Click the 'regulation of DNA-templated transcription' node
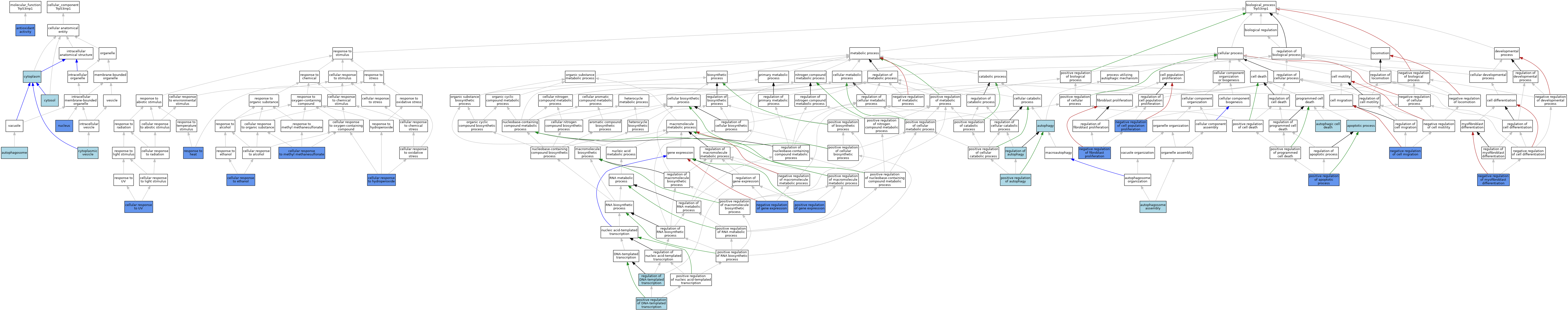The height and width of the screenshot is (311, 1568). pyautogui.click(x=651, y=279)
